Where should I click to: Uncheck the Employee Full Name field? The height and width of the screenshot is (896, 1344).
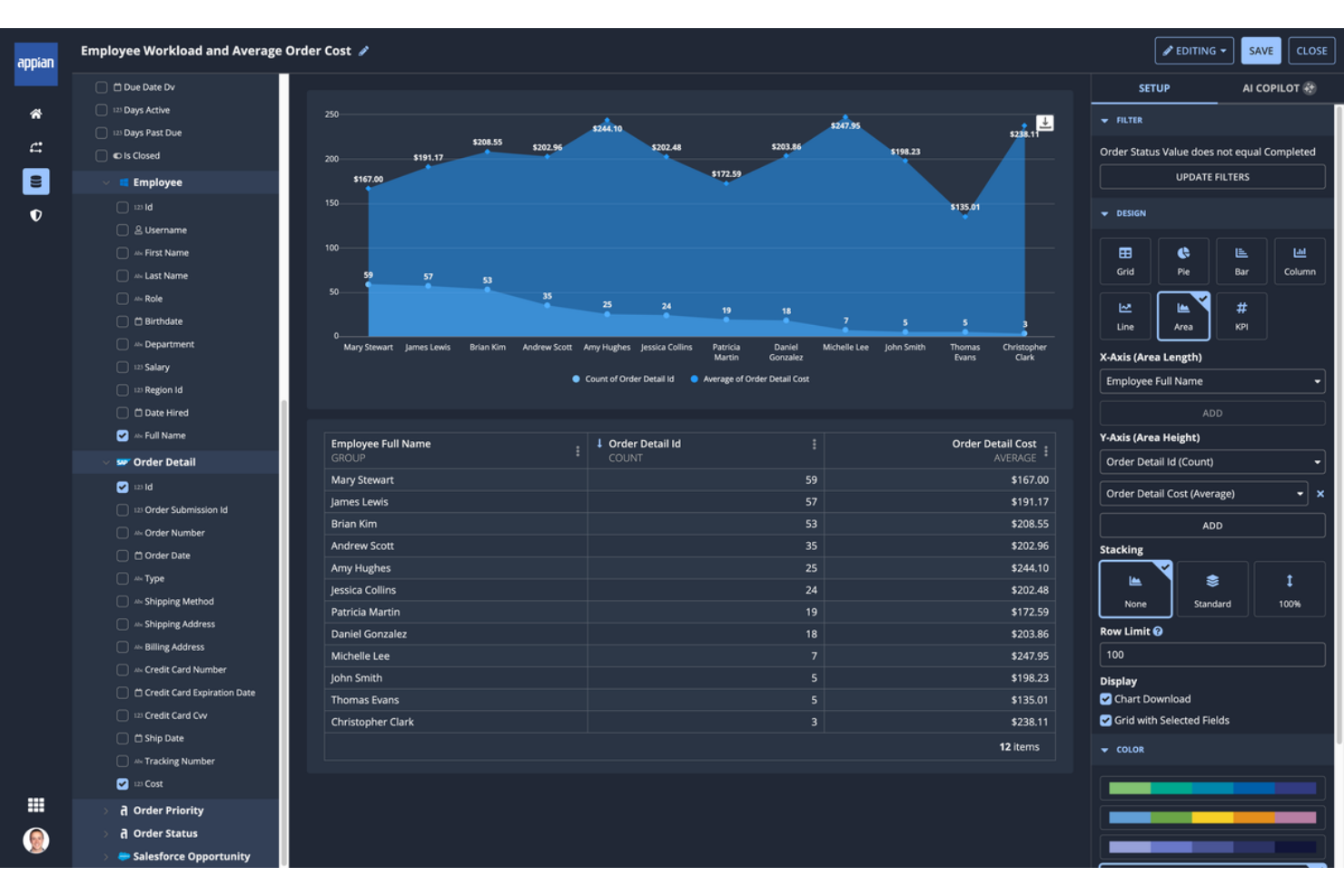click(123, 436)
